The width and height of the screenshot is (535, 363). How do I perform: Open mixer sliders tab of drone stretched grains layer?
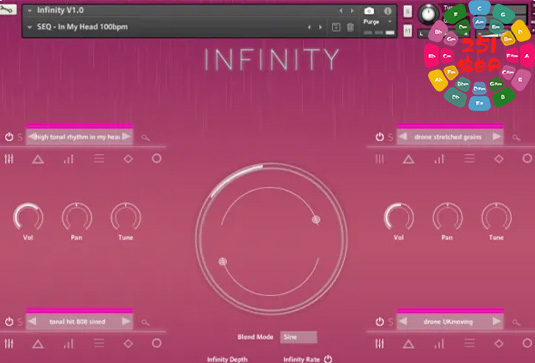379,159
